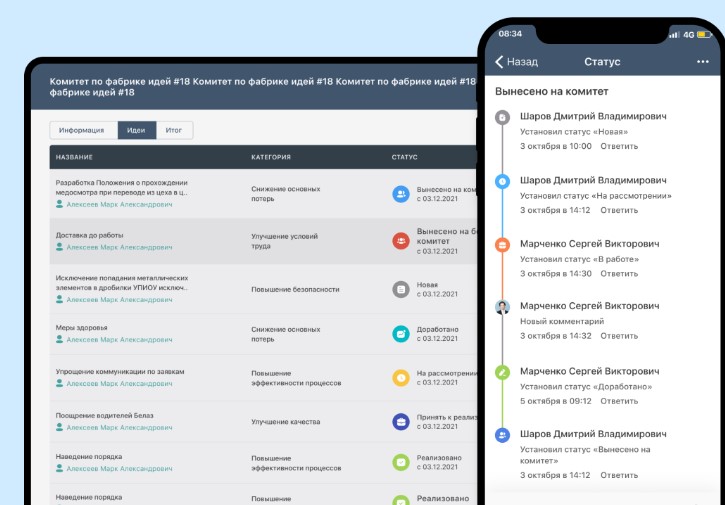Tap Ответить under 'Новый комментарий'
The width and height of the screenshot is (725, 505).
(x=619, y=336)
